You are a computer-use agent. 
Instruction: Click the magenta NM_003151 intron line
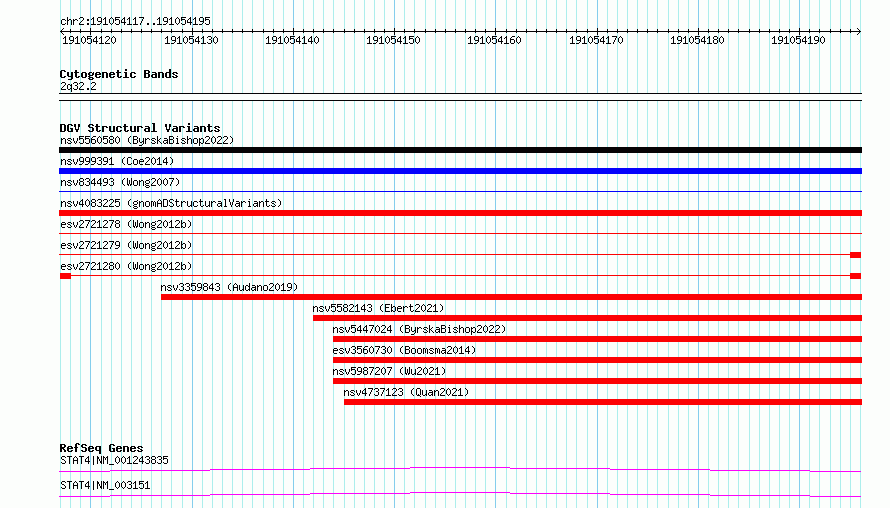(460, 493)
